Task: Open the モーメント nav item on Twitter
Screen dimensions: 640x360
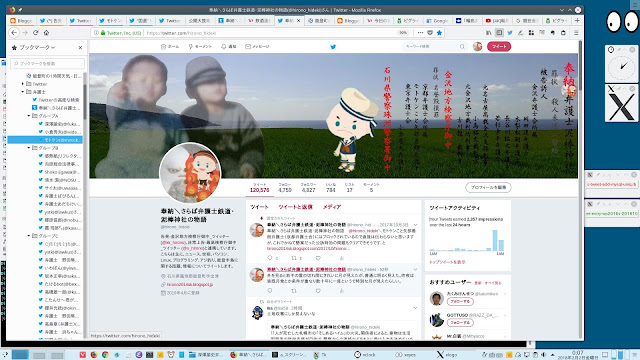Action: point(200,47)
